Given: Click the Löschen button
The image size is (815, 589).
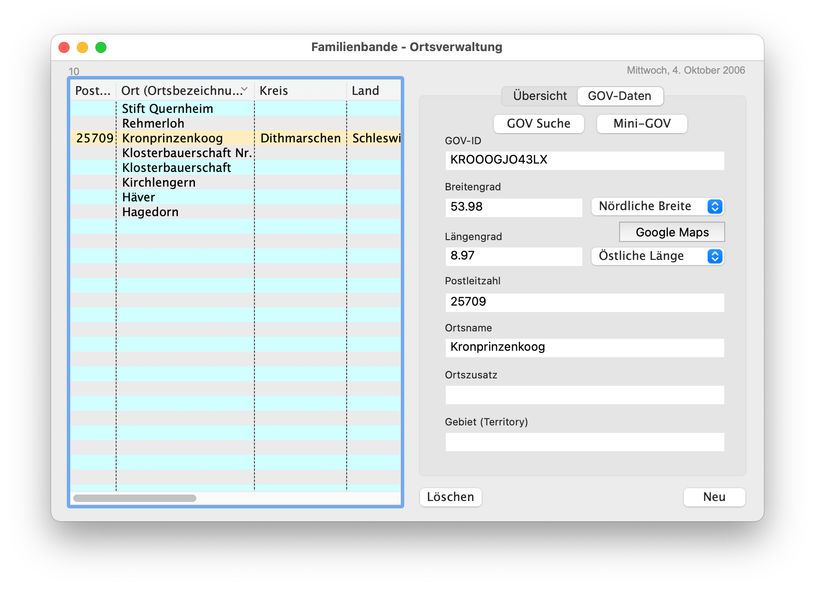Looking at the screenshot, I should pos(450,497).
